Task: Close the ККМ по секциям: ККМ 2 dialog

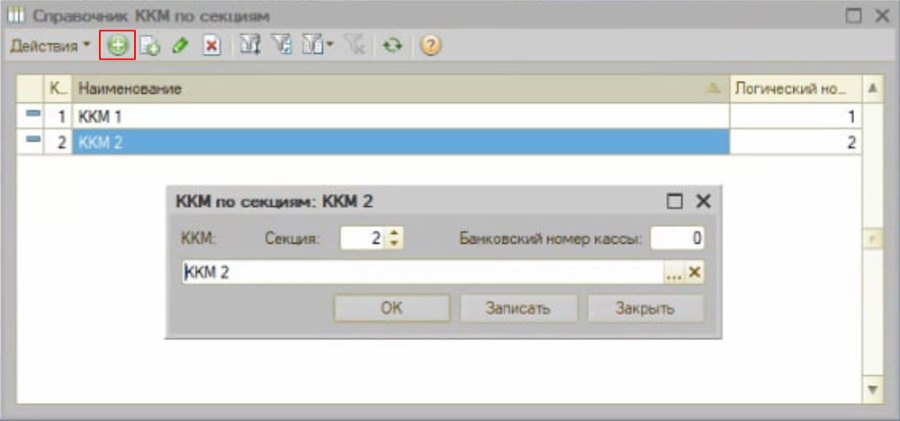Action: pos(703,201)
